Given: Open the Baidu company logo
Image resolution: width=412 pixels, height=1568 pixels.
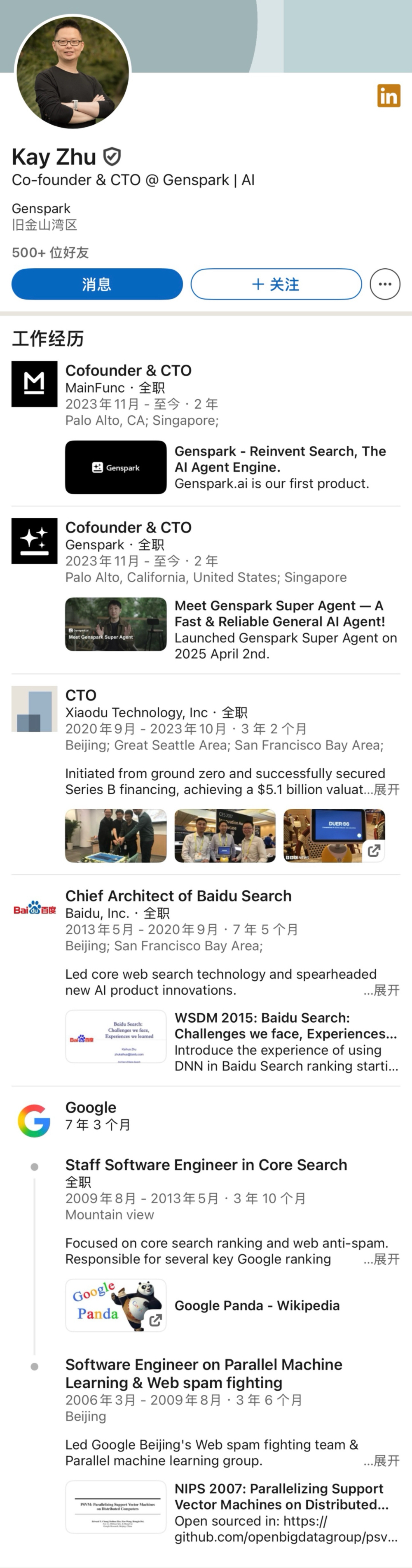Looking at the screenshot, I should tap(34, 910).
